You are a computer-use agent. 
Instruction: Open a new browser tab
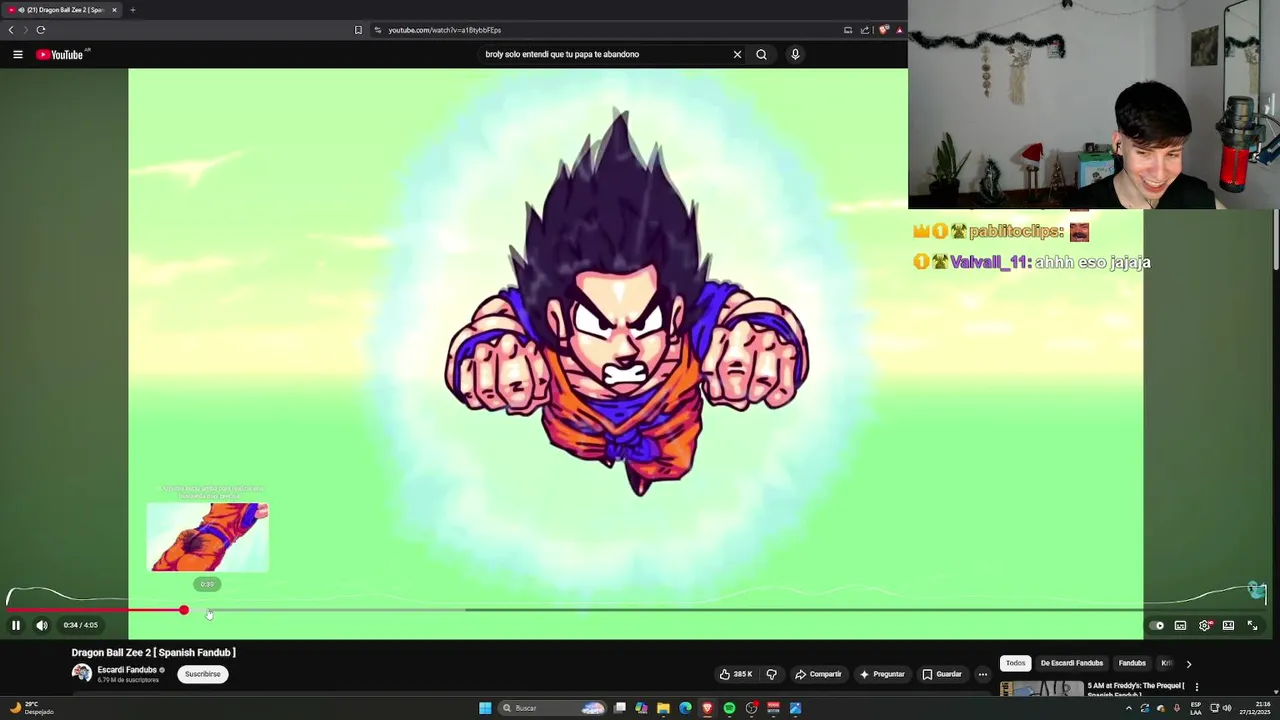tap(132, 10)
